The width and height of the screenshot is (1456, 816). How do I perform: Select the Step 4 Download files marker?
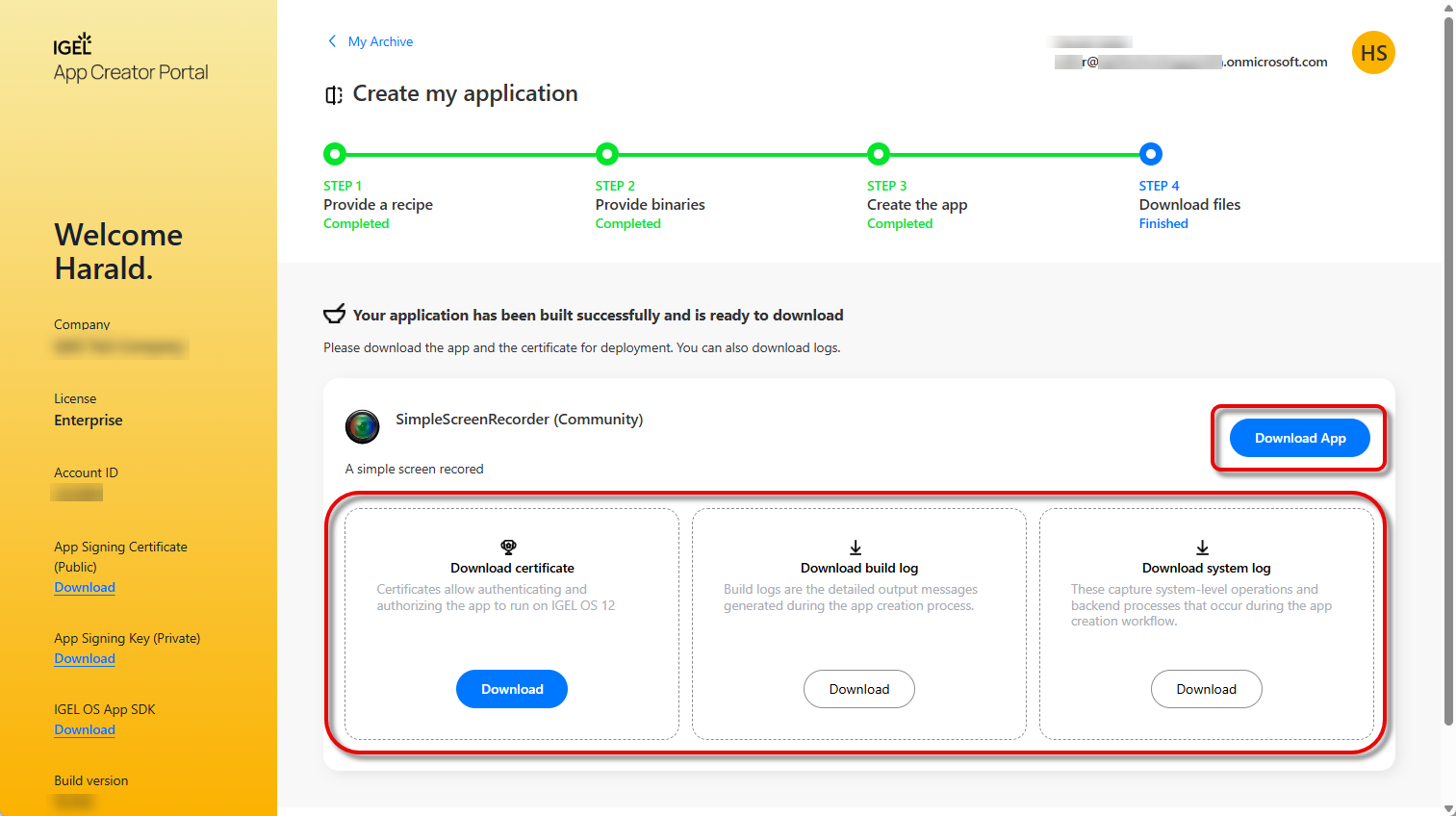click(x=1150, y=154)
